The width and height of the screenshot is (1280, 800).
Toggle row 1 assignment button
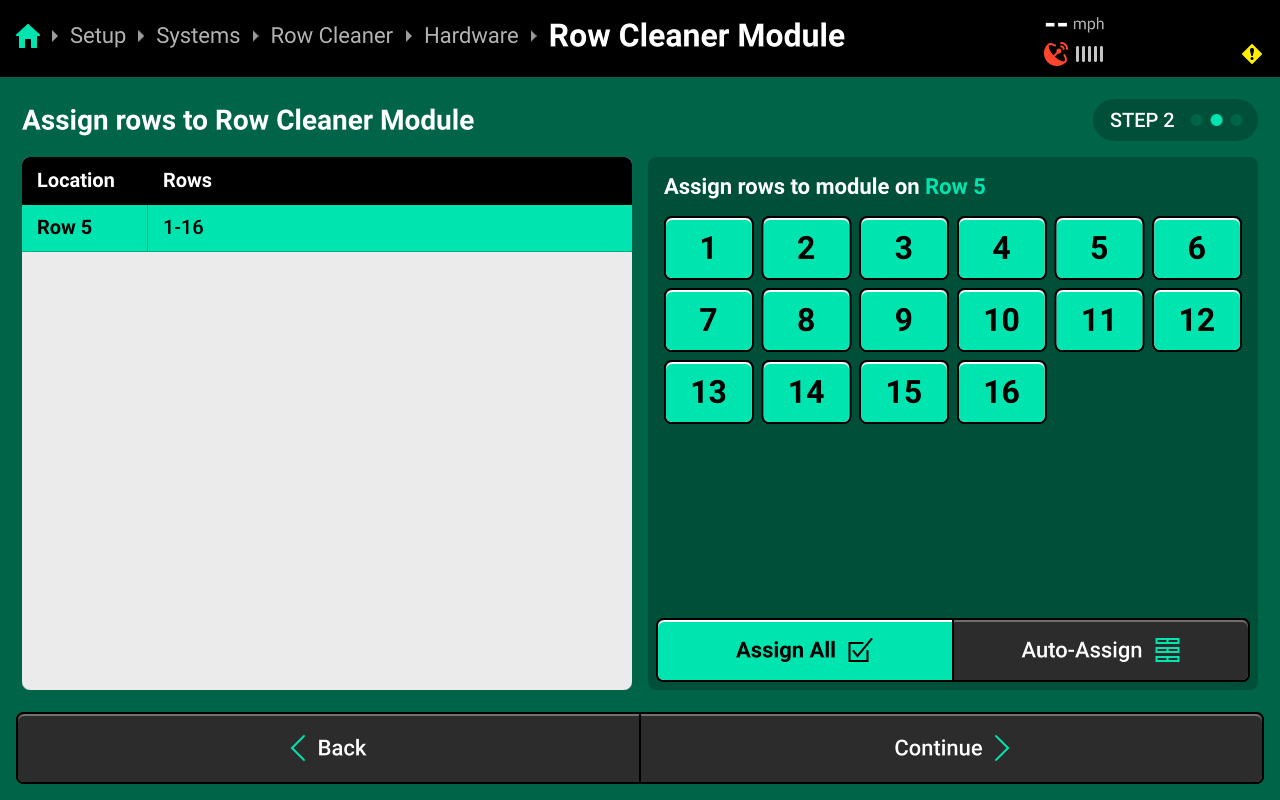click(709, 248)
